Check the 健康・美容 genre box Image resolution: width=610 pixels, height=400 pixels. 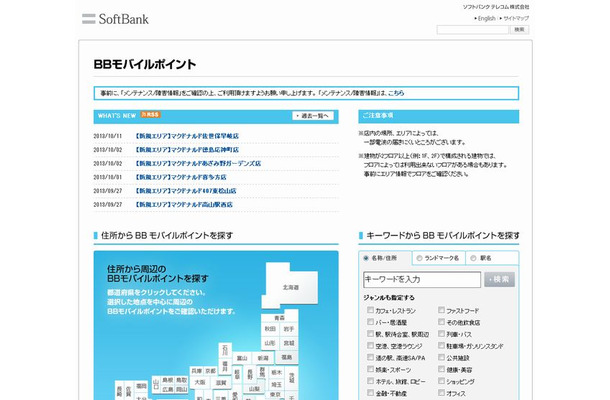pos(441,369)
